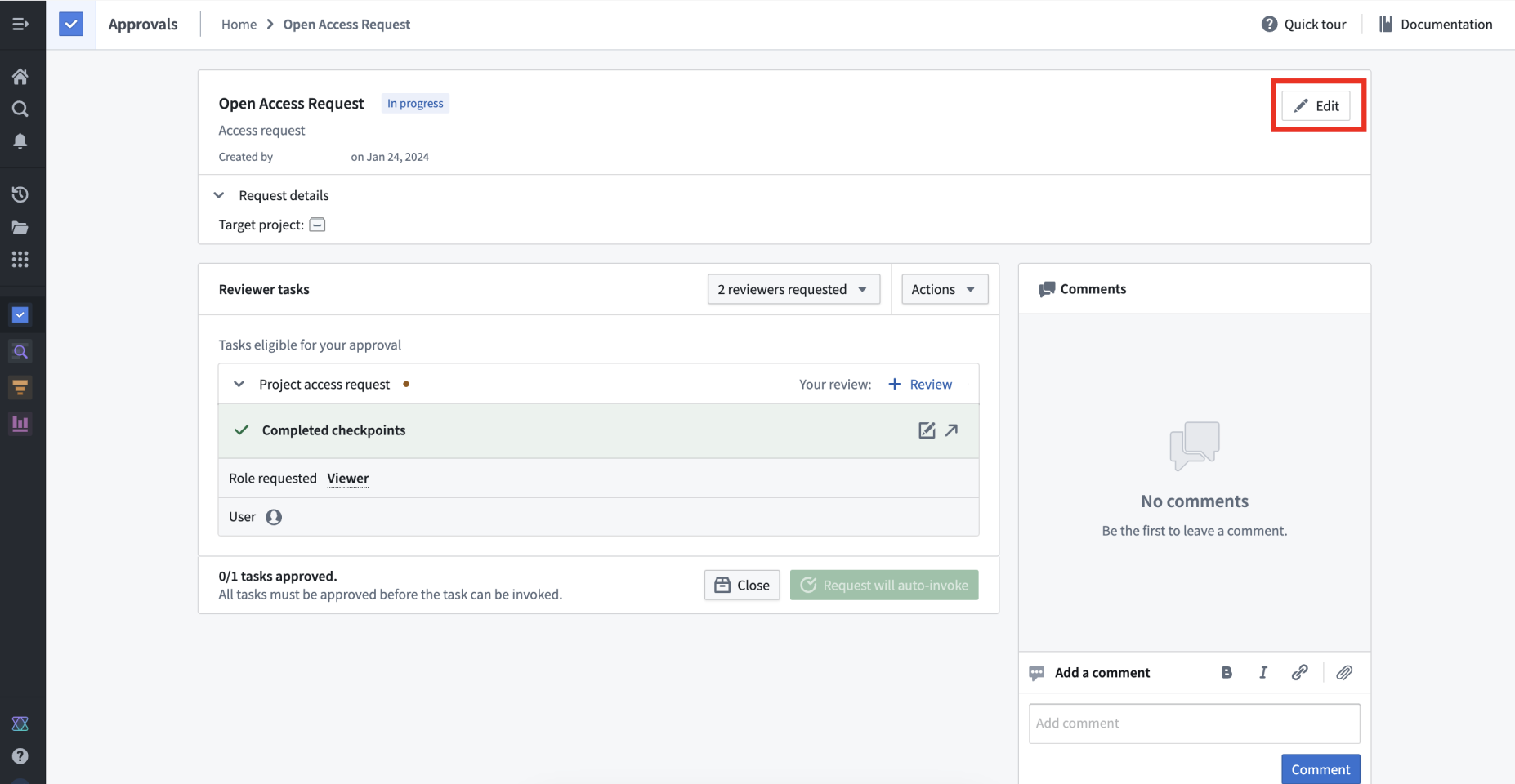Open Documentation link
This screenshot has height=784, width=1515.
click(x=1436, y=24)
